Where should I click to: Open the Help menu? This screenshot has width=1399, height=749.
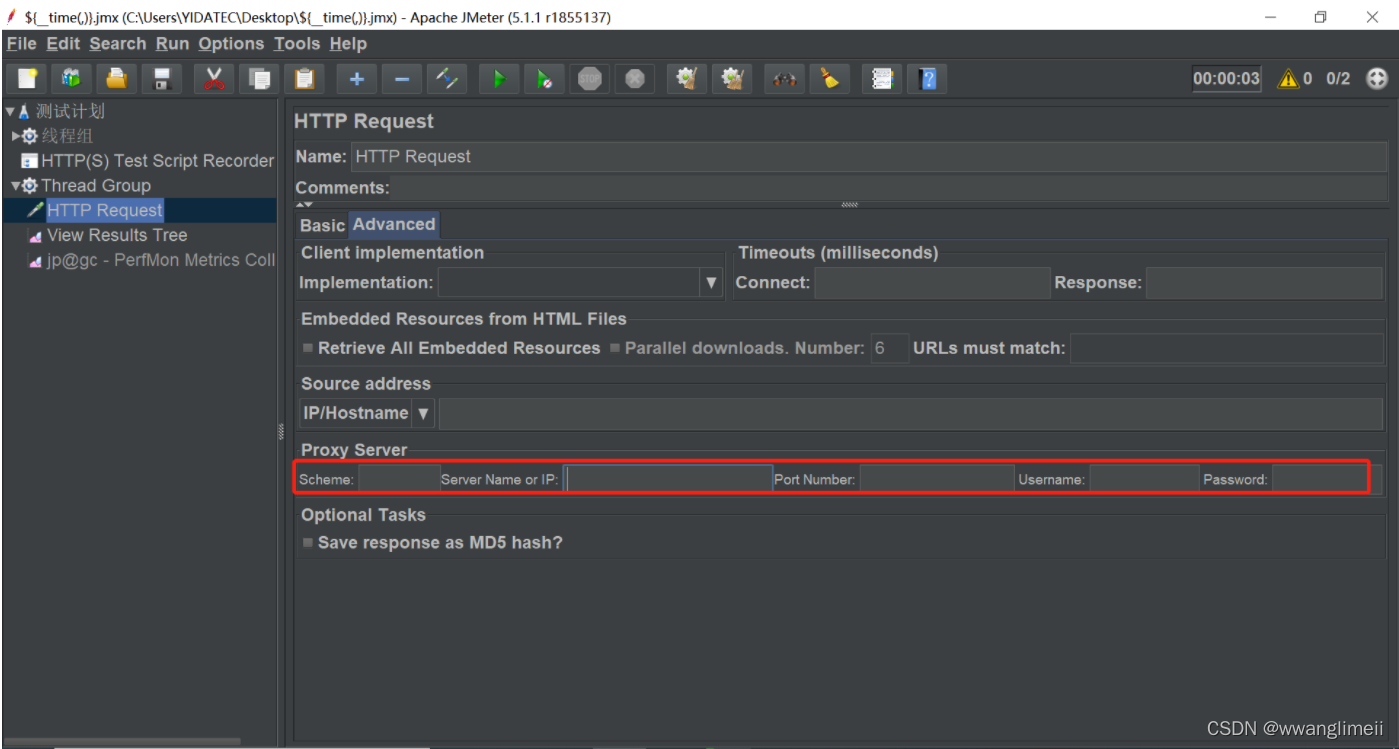pyautogui.click(x=348, y=44)
